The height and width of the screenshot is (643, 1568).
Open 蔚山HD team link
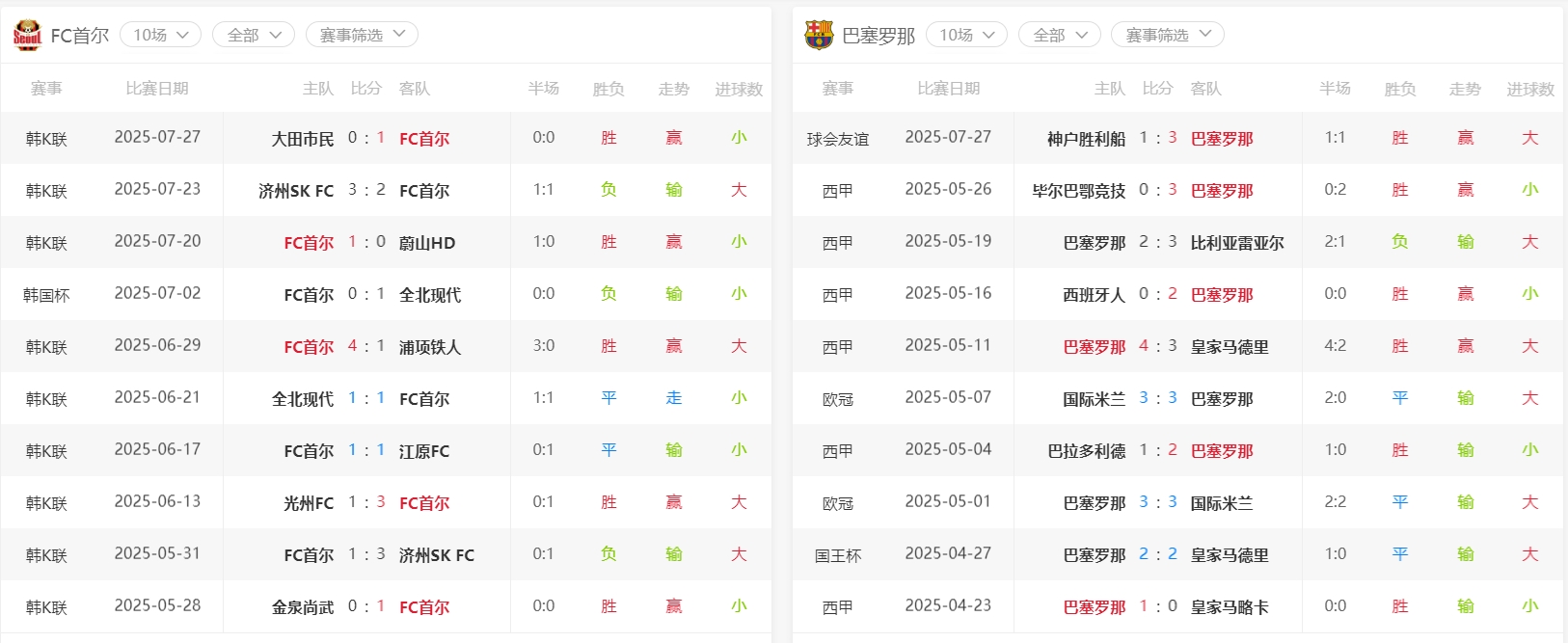427,243
